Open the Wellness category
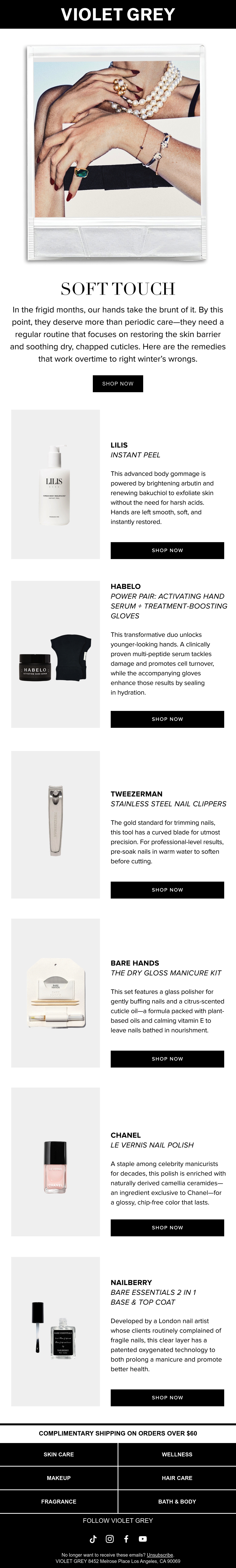 (177, 1454)
